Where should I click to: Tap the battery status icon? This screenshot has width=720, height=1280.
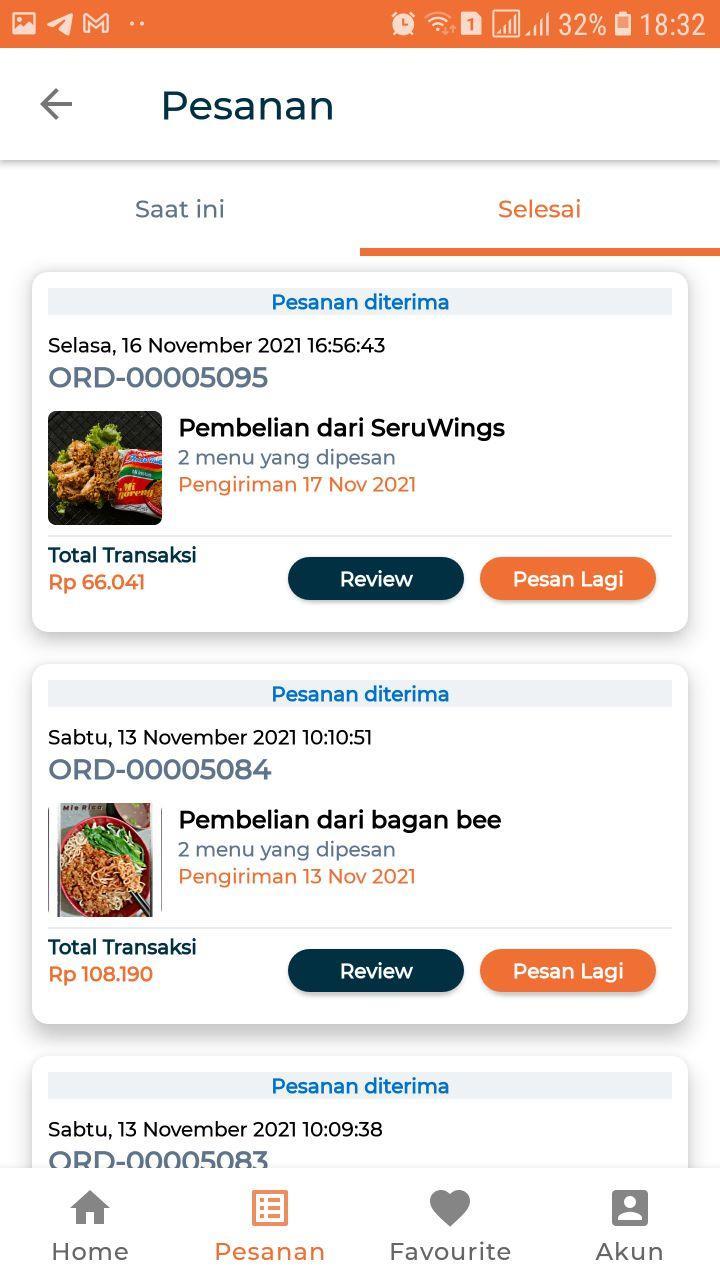(623, 24)
